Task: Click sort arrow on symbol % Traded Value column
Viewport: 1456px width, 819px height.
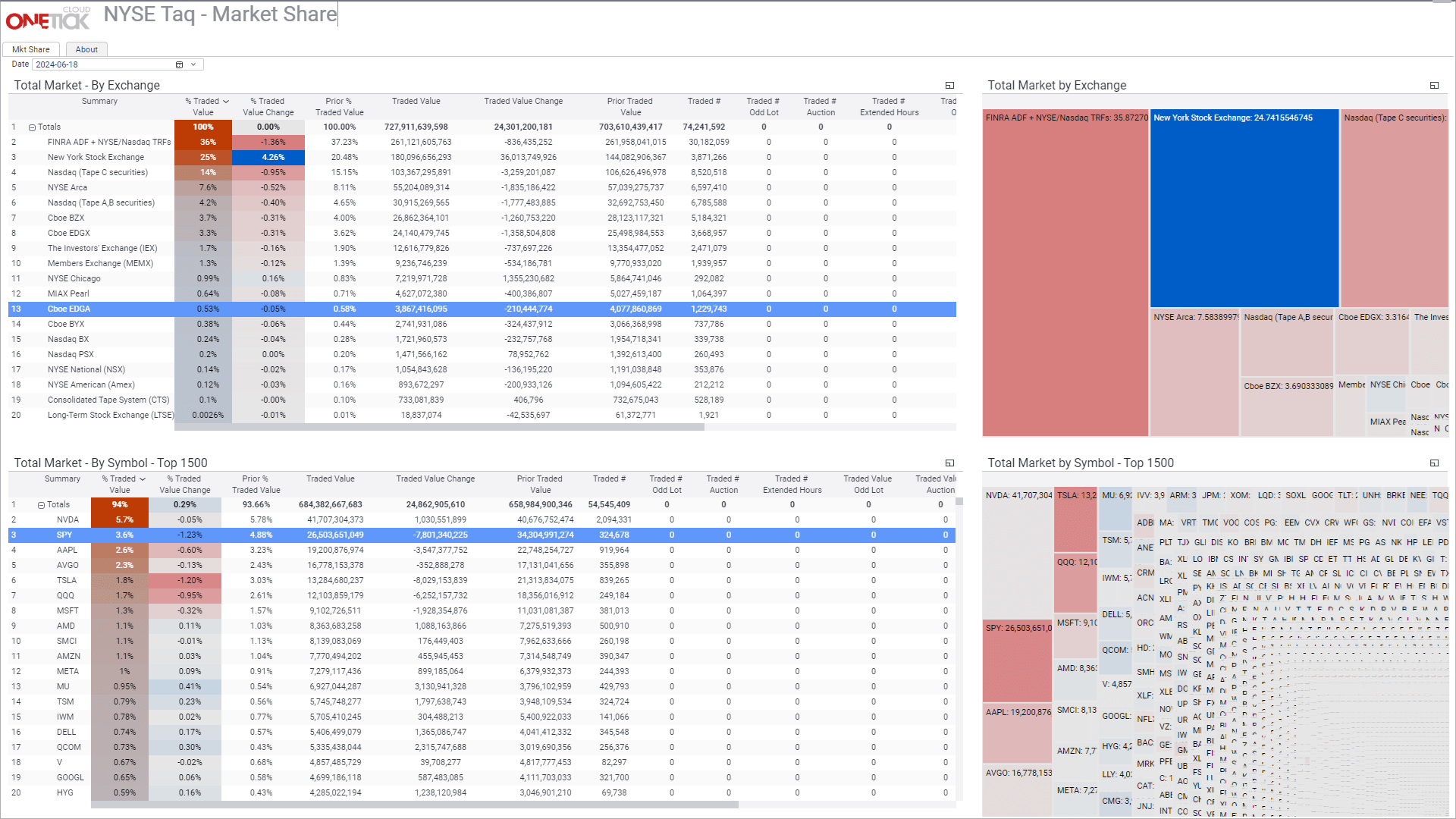Action: tap(143, 479)
